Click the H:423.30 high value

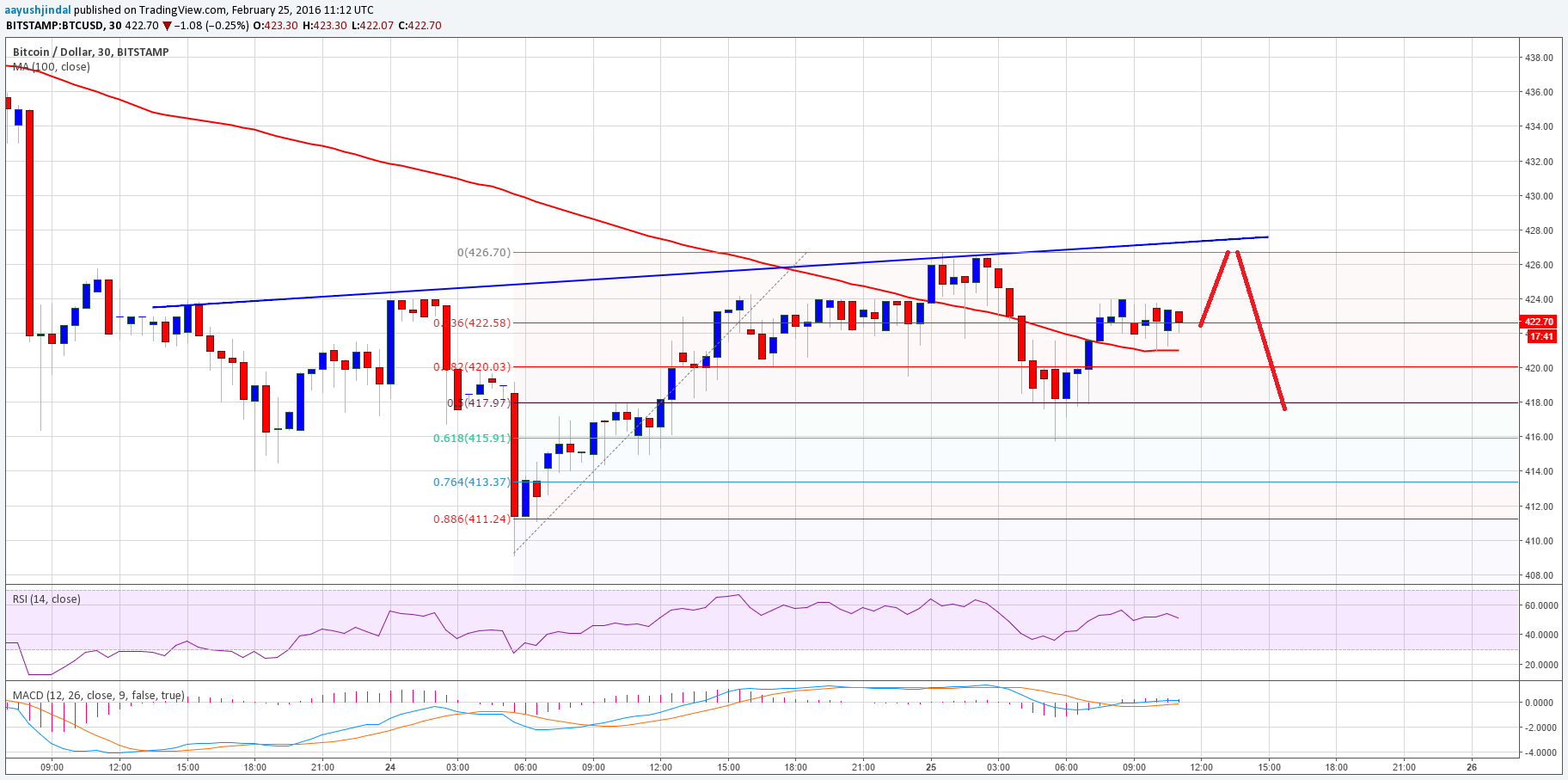(x=324, y=26)
